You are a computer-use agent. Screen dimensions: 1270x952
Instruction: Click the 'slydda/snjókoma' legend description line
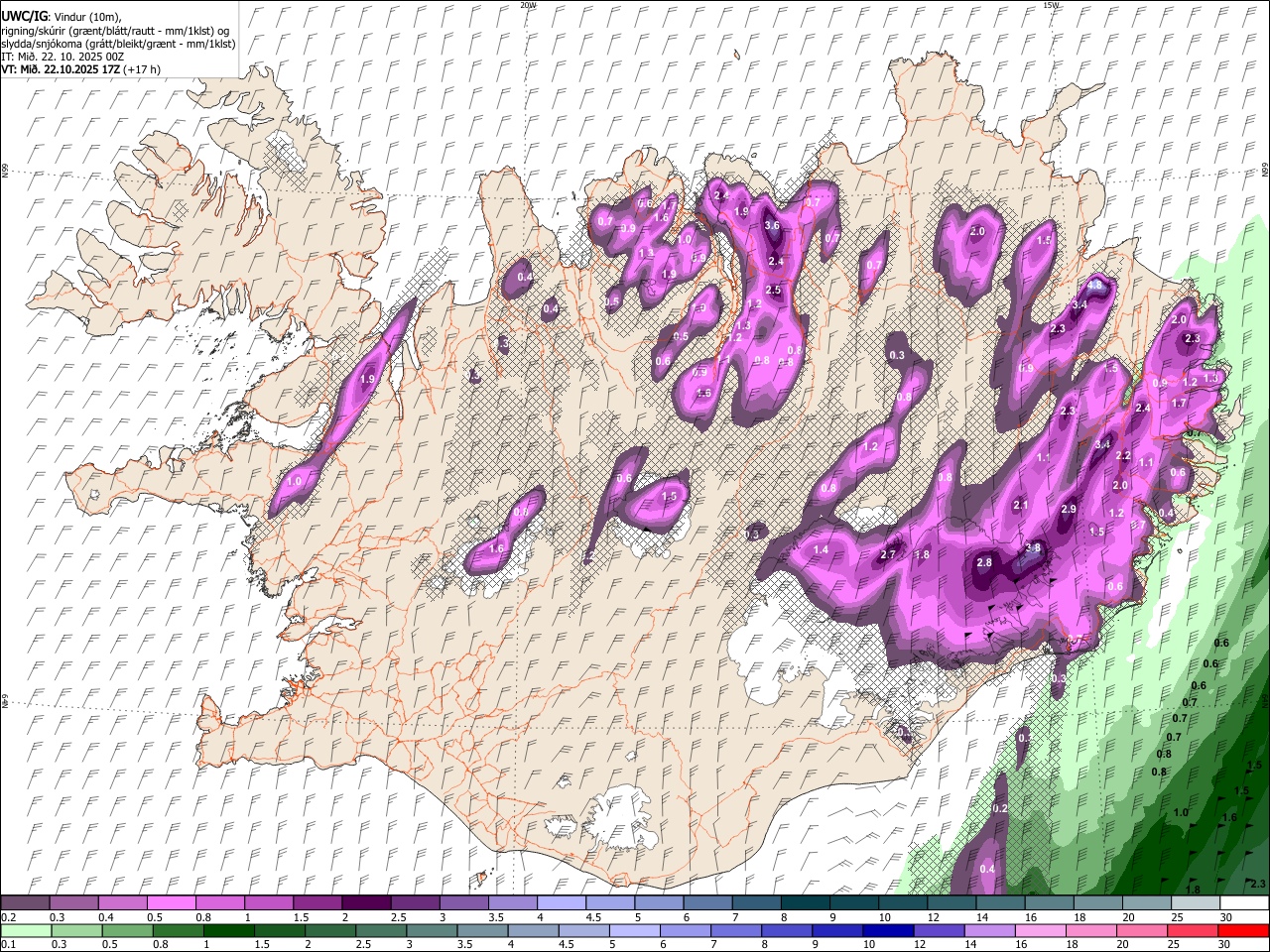tap(118, 44)
